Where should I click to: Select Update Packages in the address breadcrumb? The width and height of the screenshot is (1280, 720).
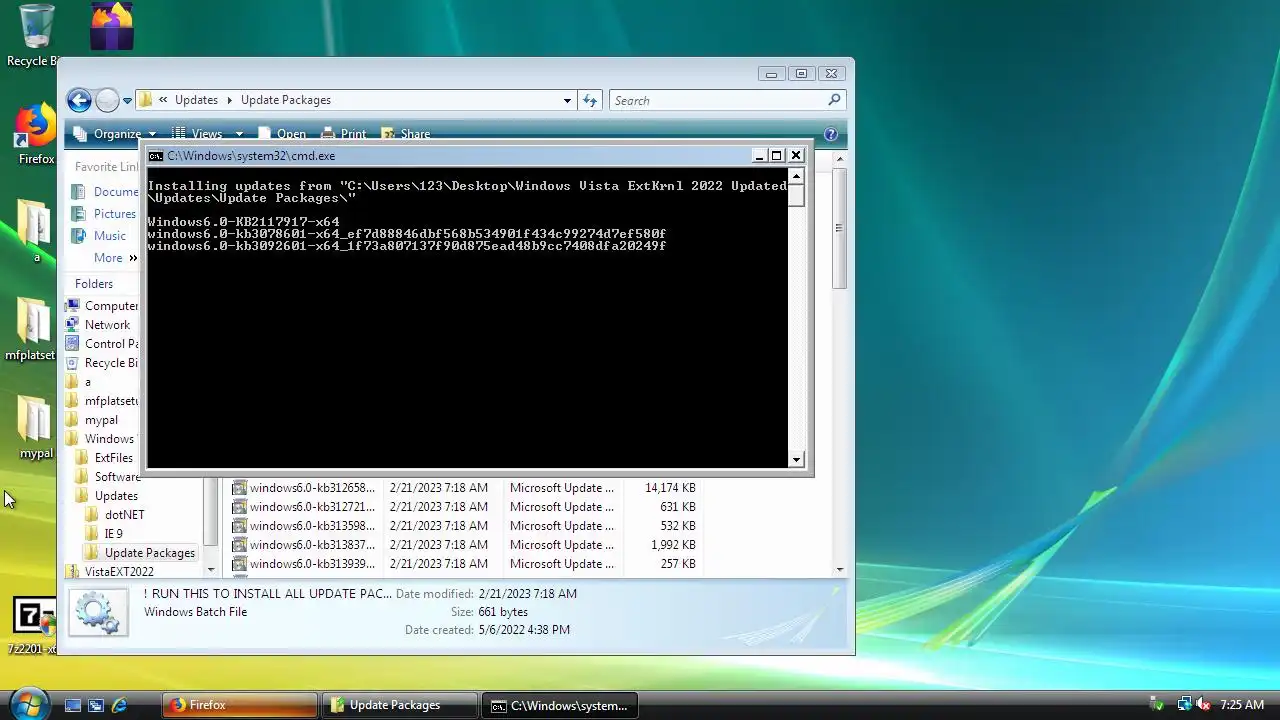[286, 100]
